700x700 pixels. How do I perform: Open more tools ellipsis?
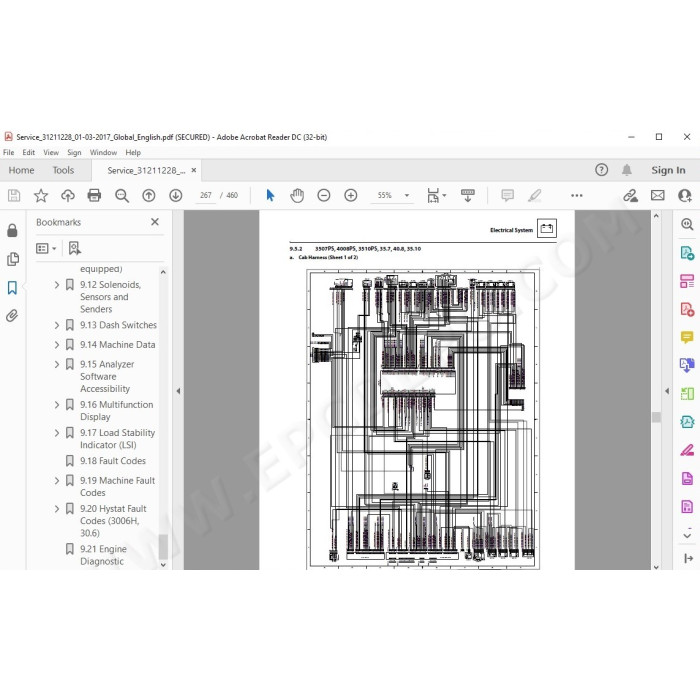point(577,195)
